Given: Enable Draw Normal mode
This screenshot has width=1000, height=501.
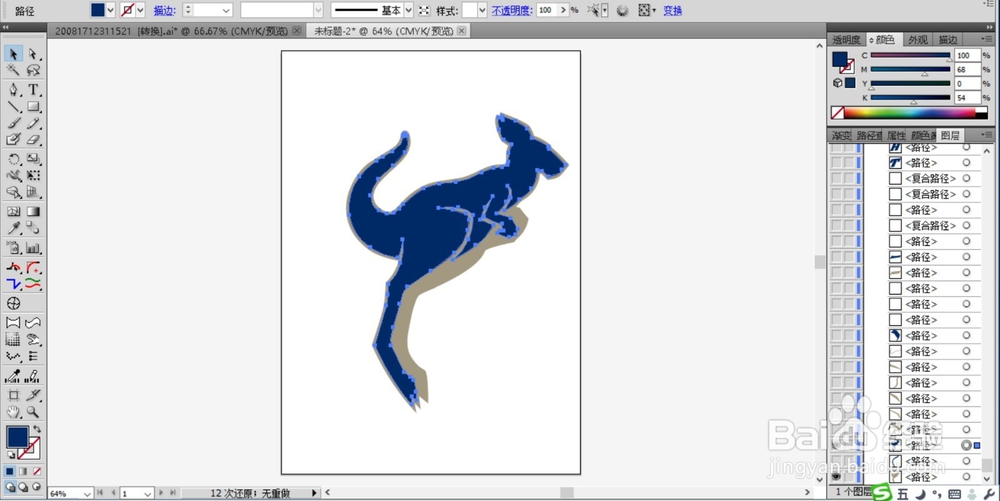Looking at the screenshot, I should (10, 487).
